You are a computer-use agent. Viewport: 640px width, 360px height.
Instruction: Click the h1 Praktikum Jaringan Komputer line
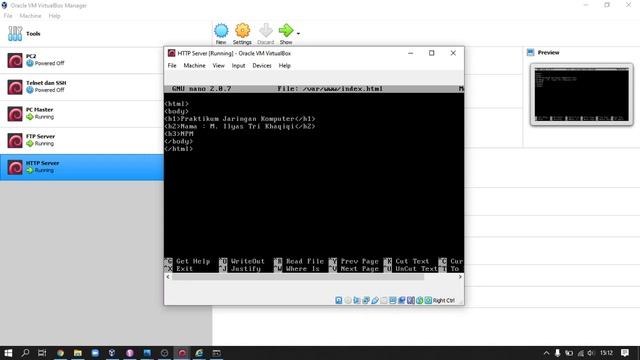[240, 119]
